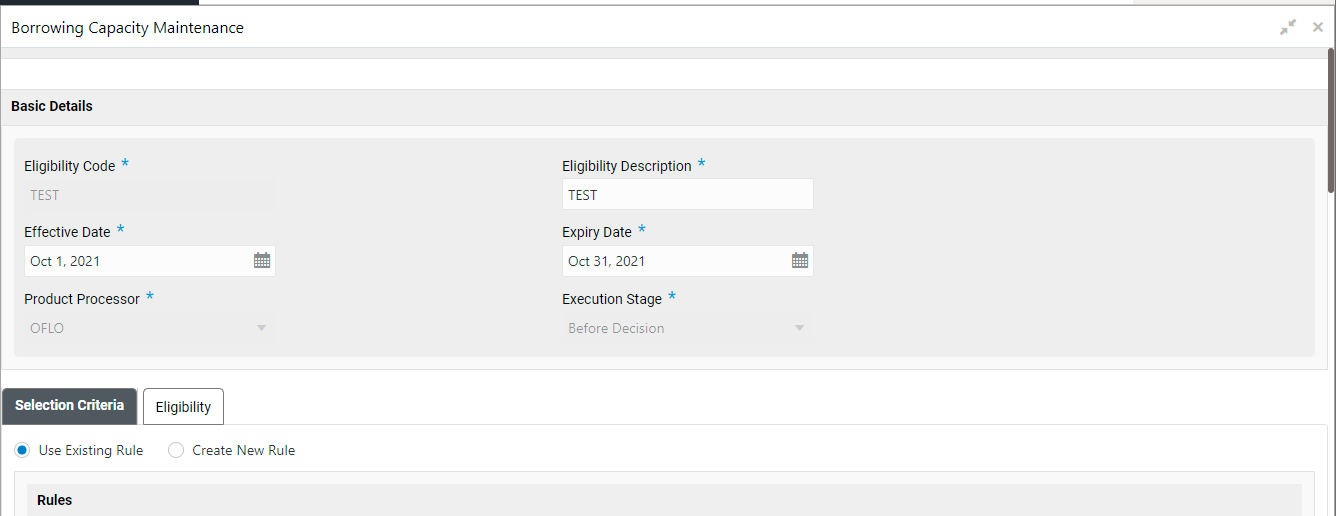Viewport: 1336px width, 516px height.
Task: Open the Expiry Date calendar picker
Action: (x=800, y=261)
